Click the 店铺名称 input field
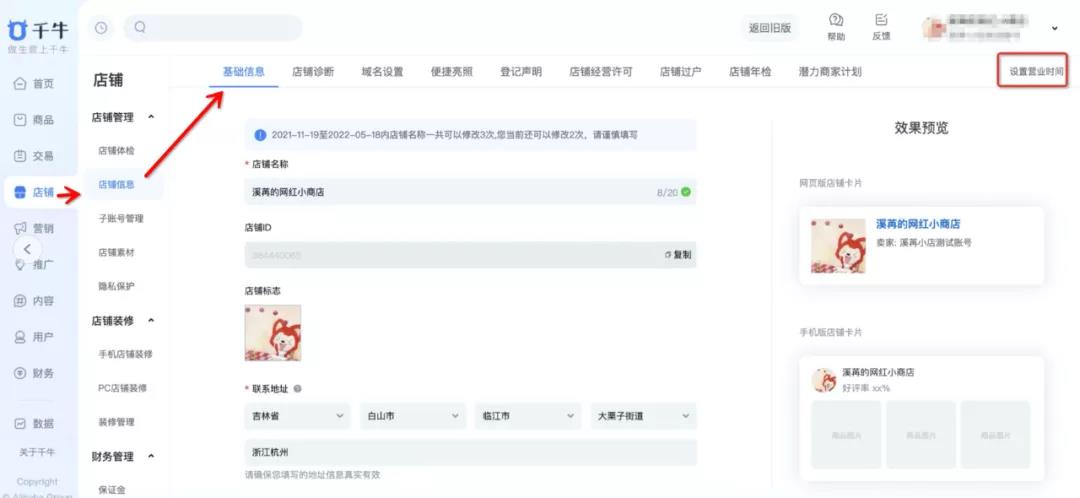 pos(470,192)
